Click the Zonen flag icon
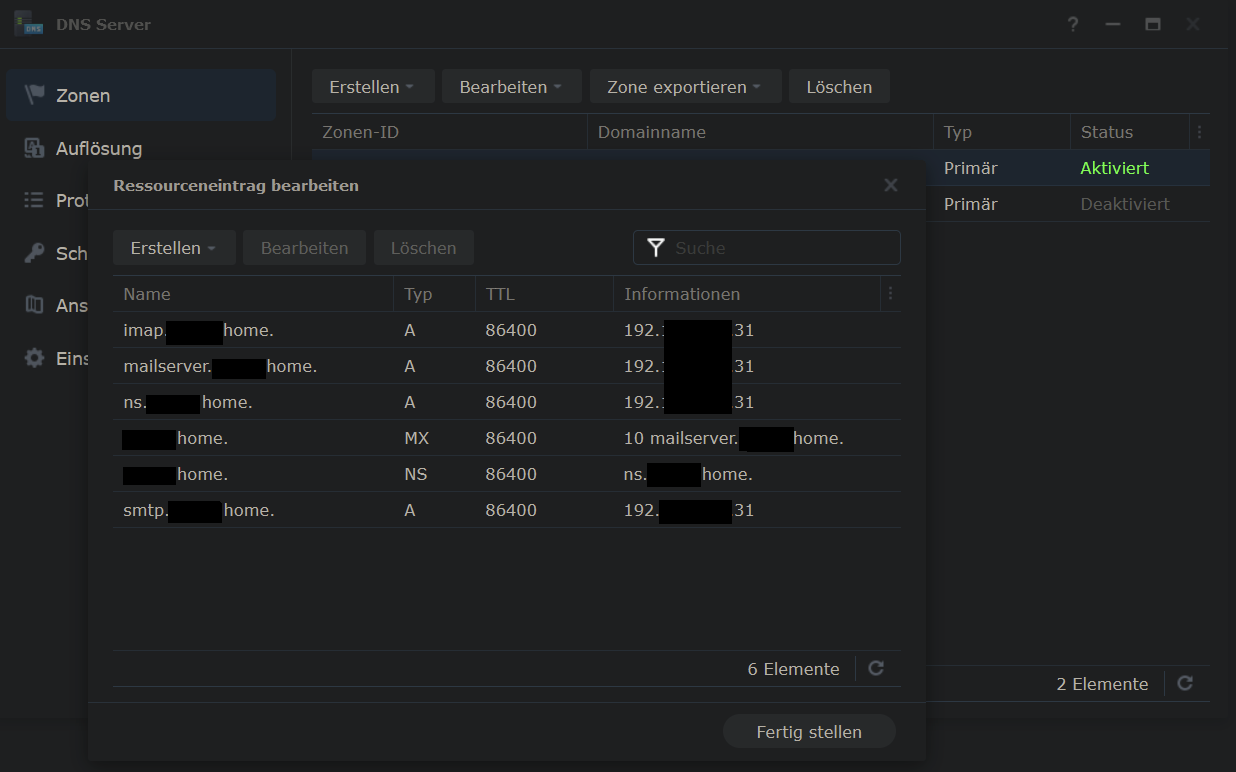Viewport: 1236px width, 772px height. coord(35,95)
